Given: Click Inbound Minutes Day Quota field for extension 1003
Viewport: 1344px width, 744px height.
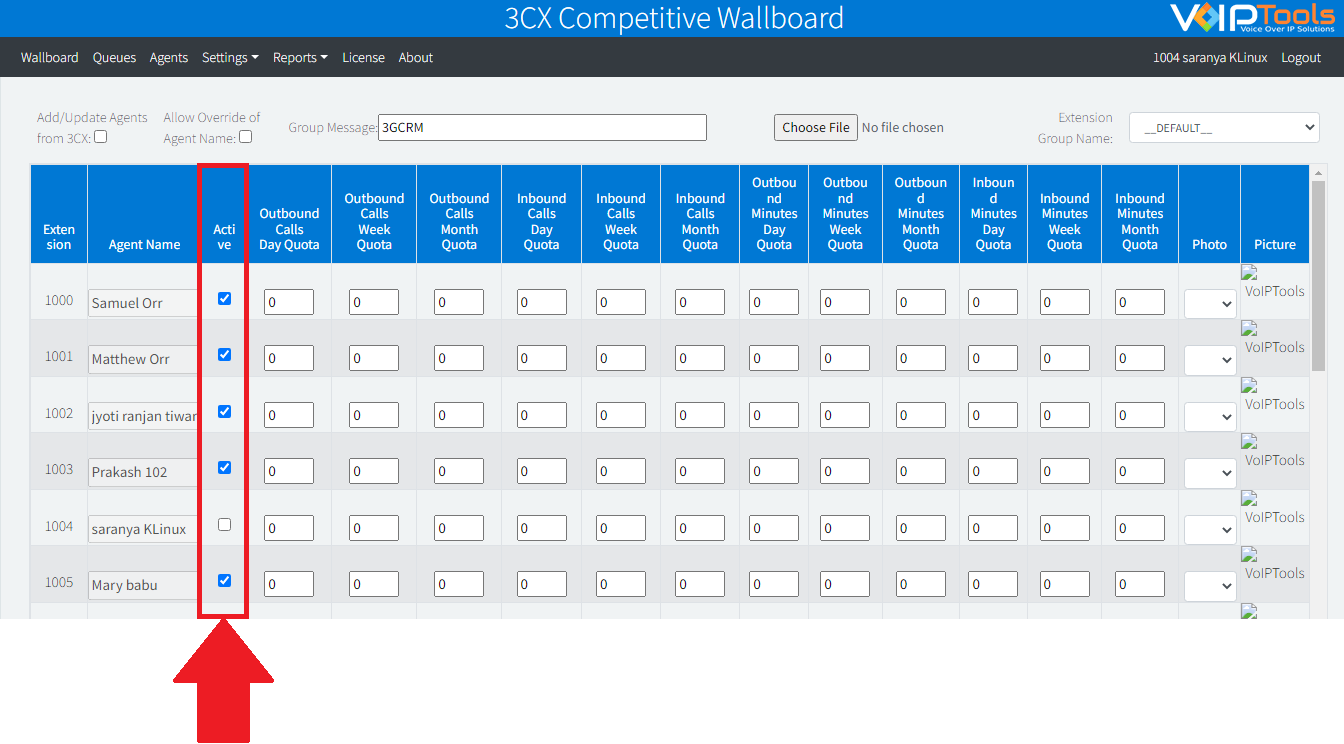Looking at the screenshot, I should (x=993, y=471).
